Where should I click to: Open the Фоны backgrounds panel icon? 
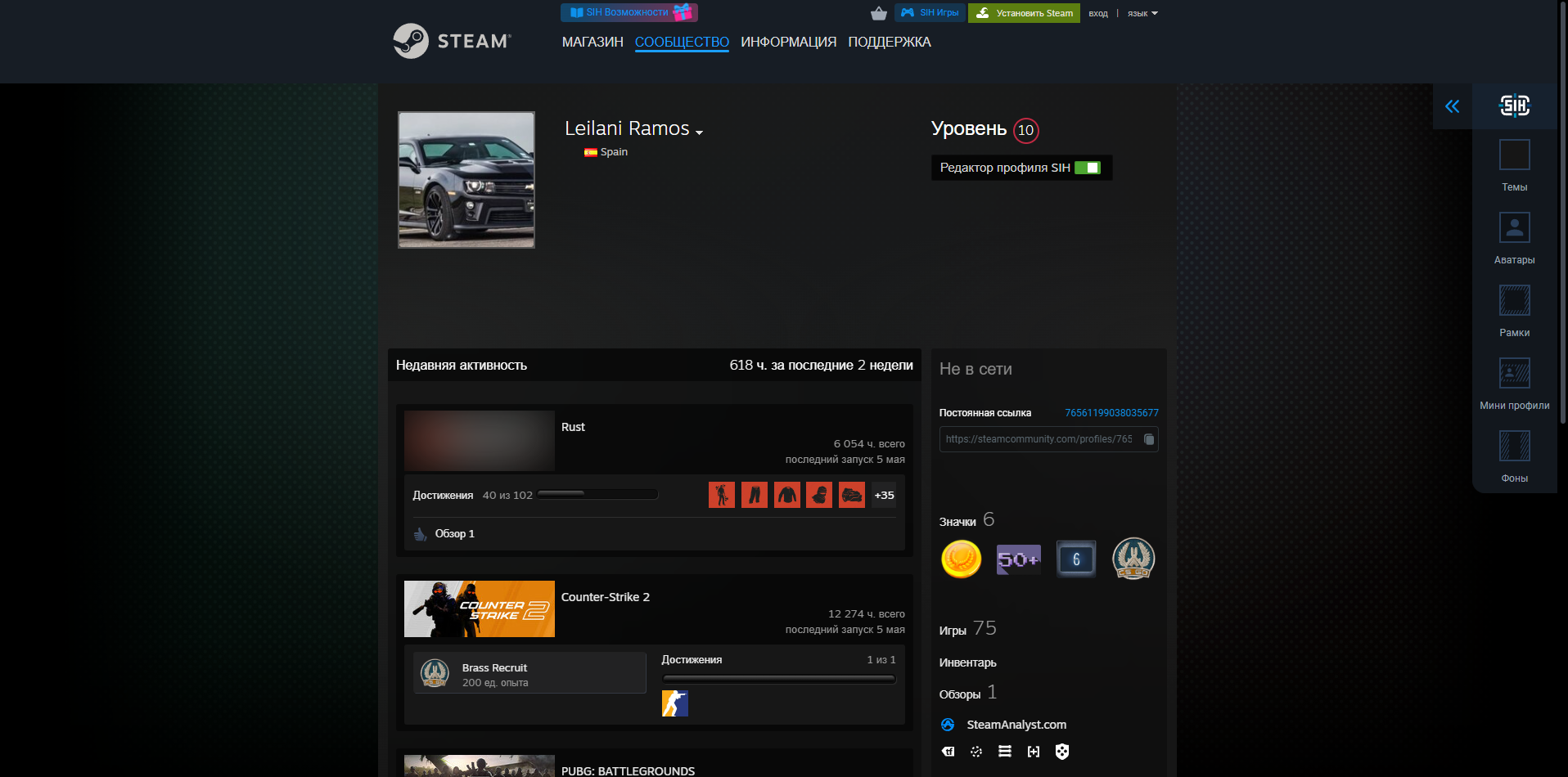pos(1514,446)
